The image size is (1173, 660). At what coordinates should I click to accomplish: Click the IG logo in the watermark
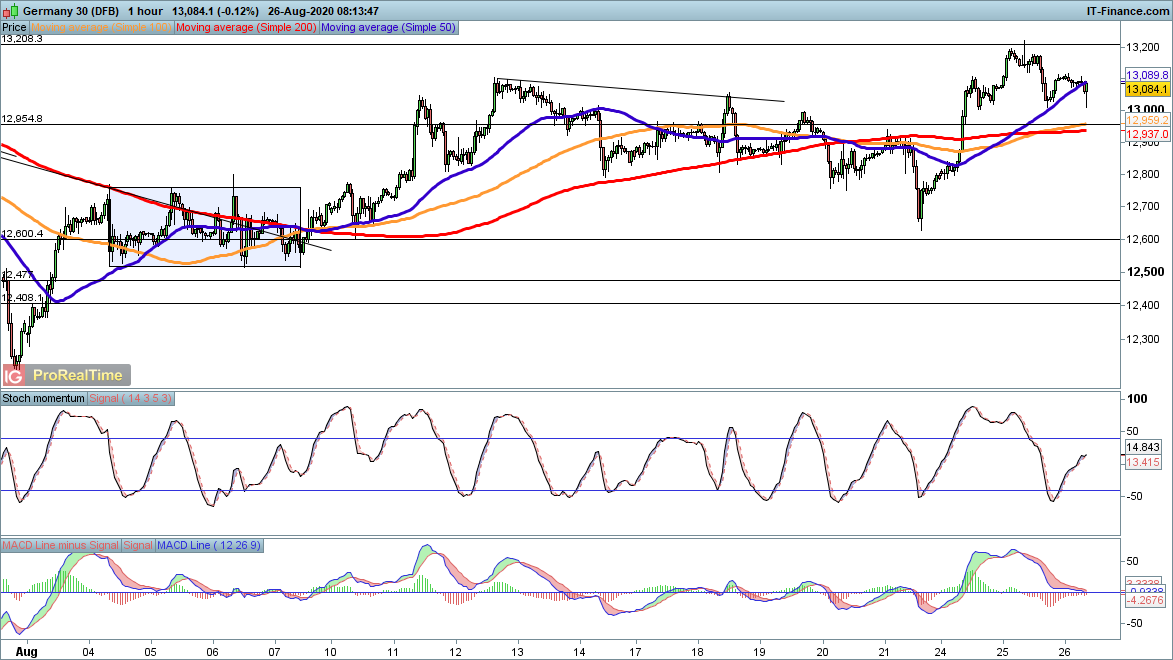coord(14,376)
